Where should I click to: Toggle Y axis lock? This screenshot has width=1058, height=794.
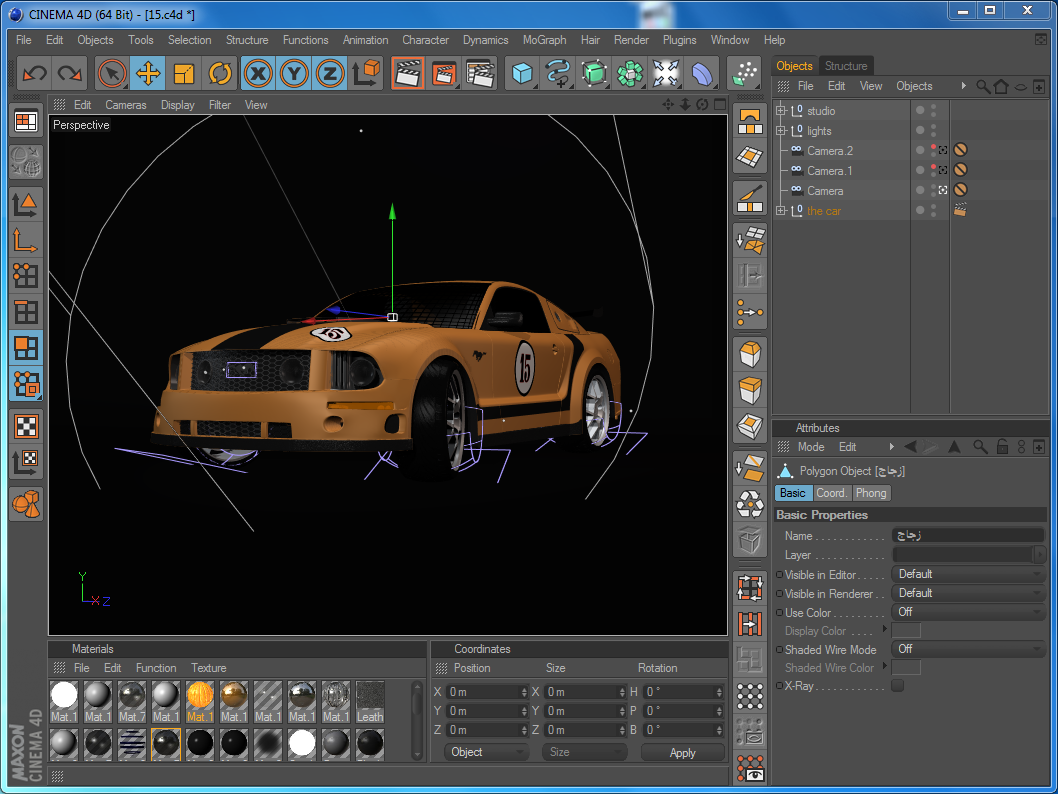point(294,73)
